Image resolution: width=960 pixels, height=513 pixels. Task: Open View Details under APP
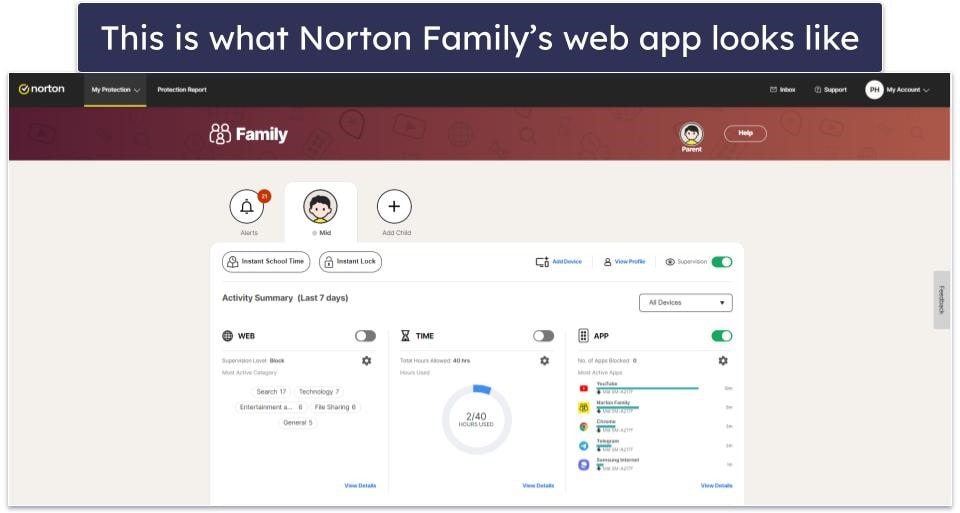tap(716, 486)
